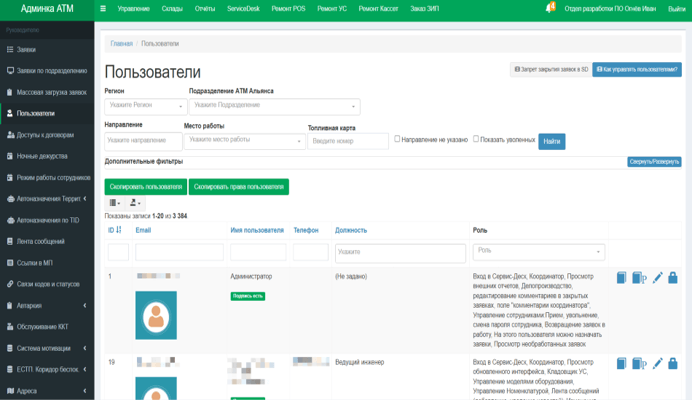Viewport: 692px width, 400px height.
Task: Open the notifications bell icon
Action: click(x=550, y=8)
